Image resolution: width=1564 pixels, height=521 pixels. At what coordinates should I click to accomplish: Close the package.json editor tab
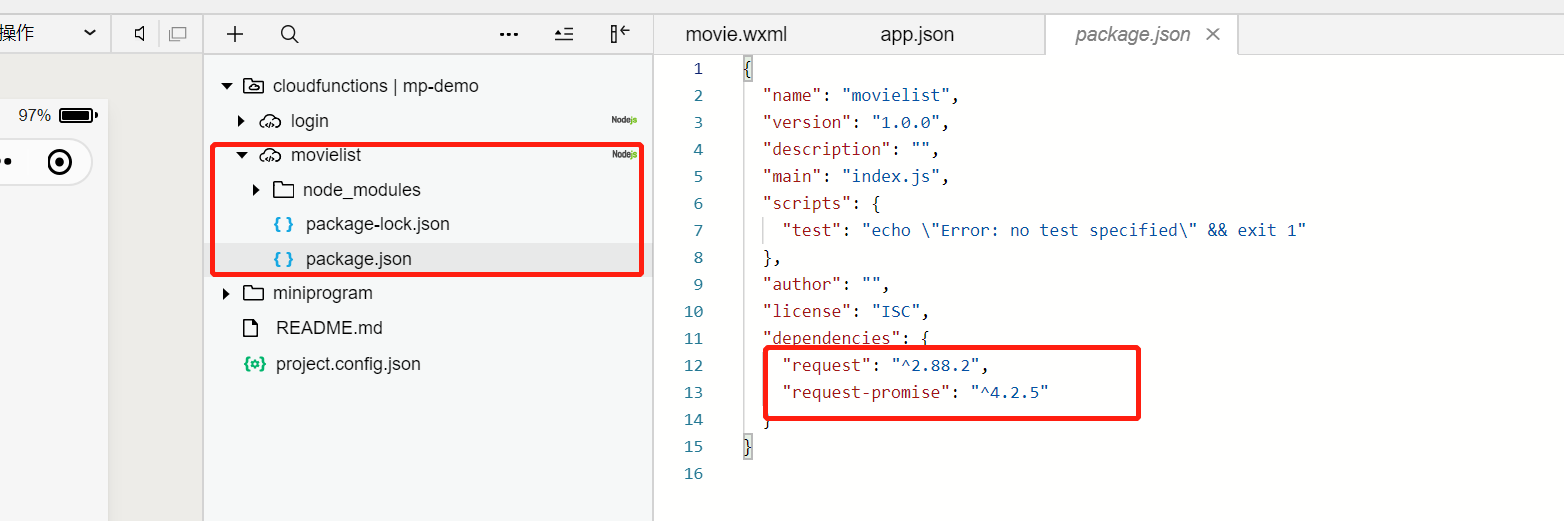click(1213, 34)
